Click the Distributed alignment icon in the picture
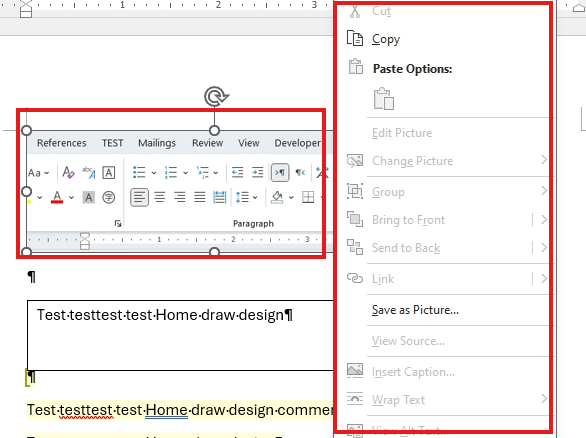Image resolution: width=586 pixels, height=438 pixels. point(220,197)
